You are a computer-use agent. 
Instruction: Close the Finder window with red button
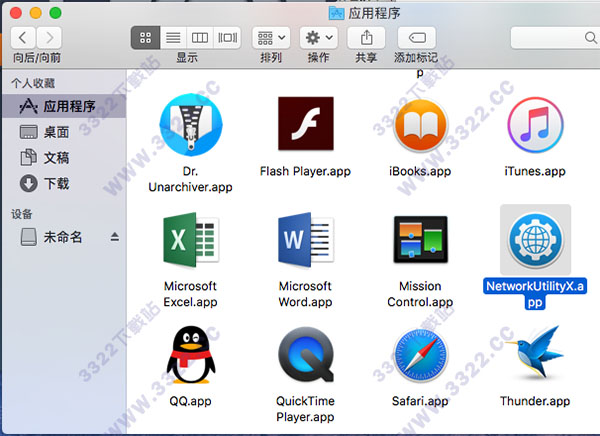(x=16, y=13)
